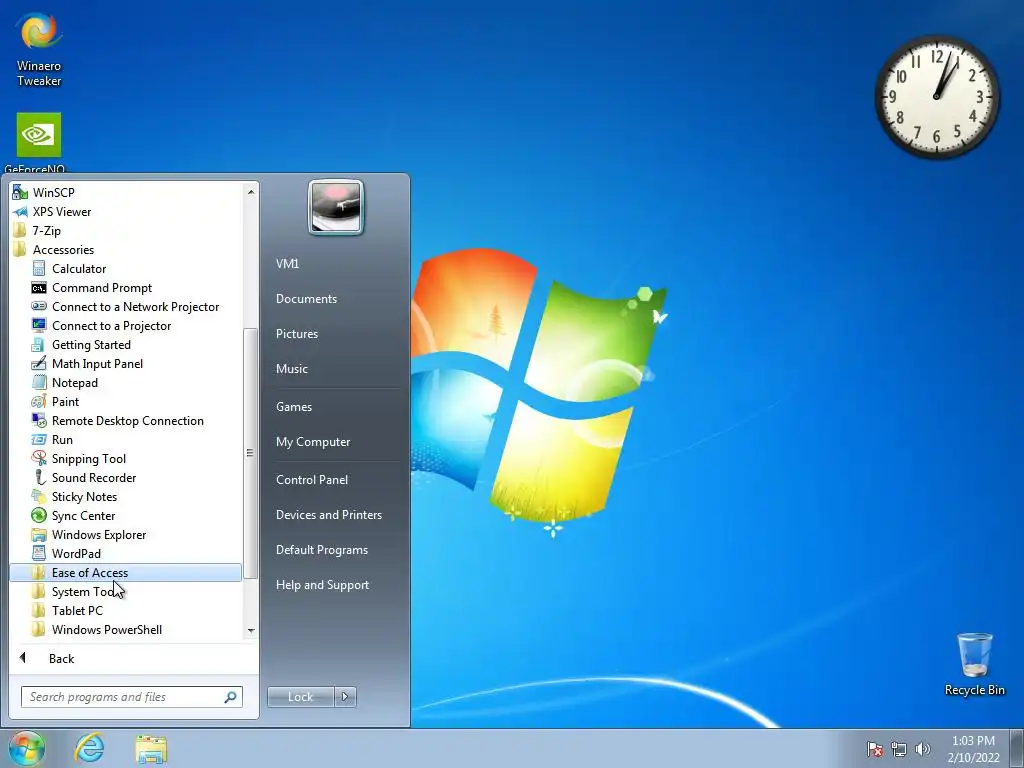Viewport: 1024px width, 768px height.
Task: Click the Internet Explorer taskbar icon
Action: pos(89,748)
